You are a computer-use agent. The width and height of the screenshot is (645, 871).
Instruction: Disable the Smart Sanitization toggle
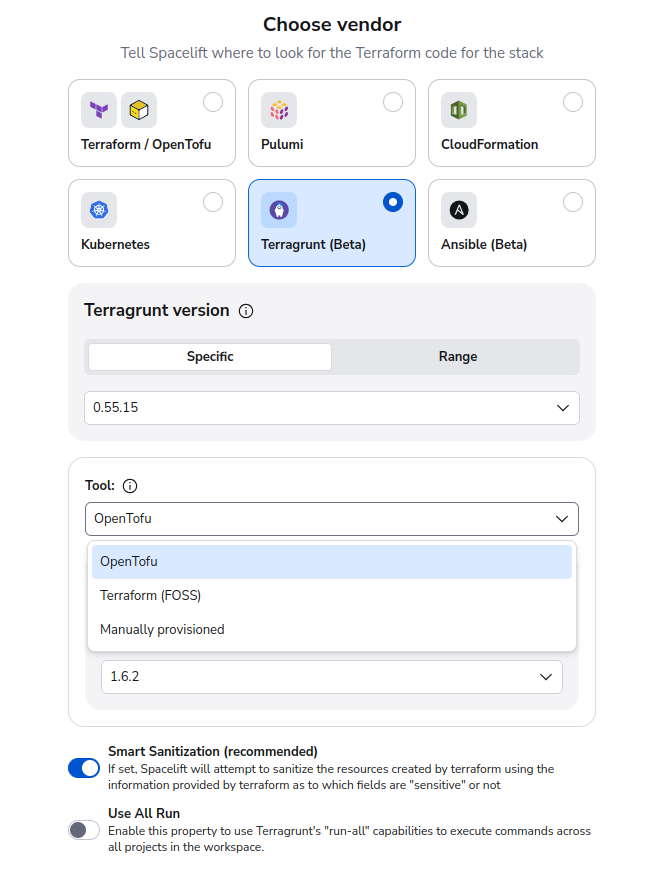(x=84, y=768)
